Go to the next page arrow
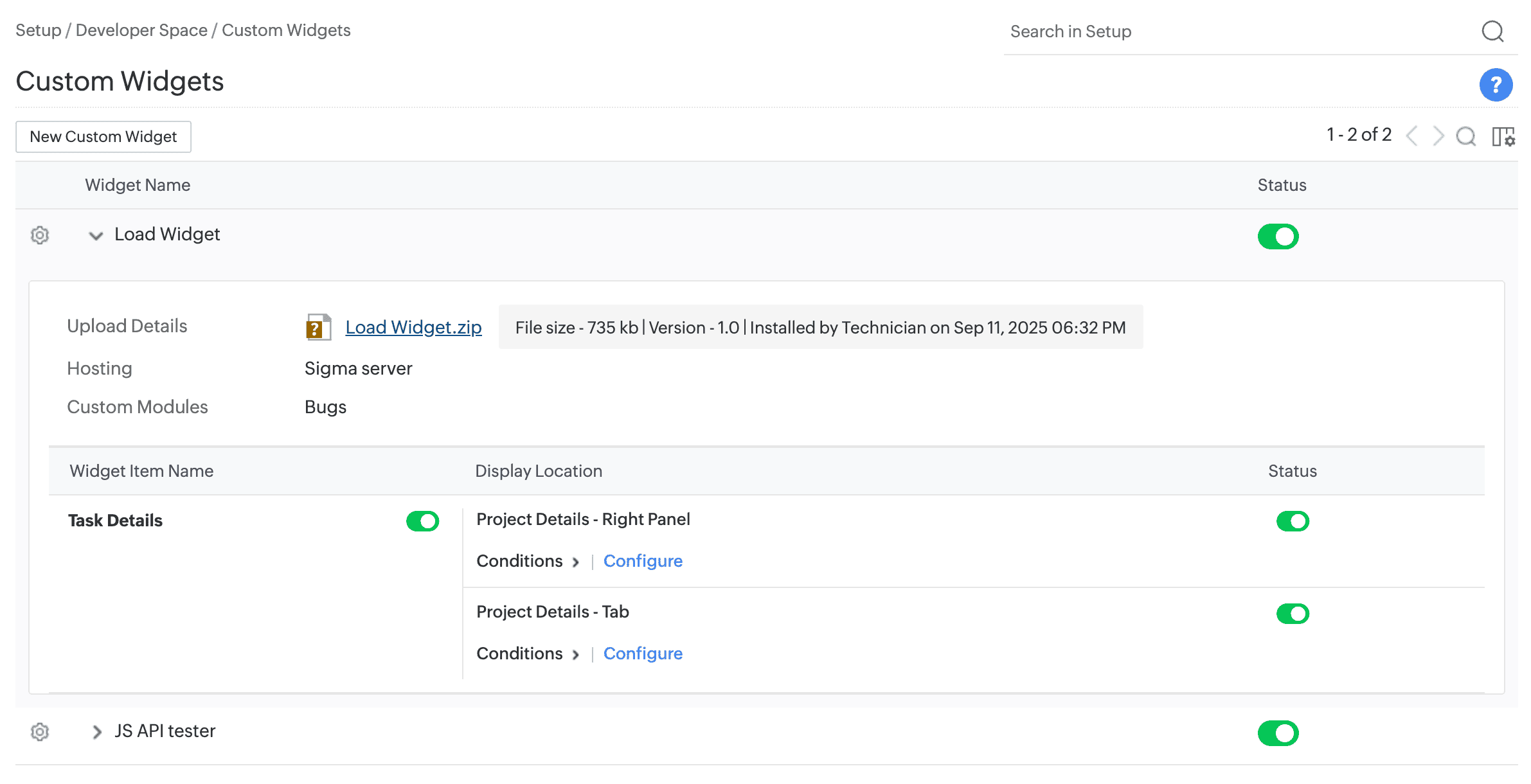Screen dimensions: 1531x784 1438,136
